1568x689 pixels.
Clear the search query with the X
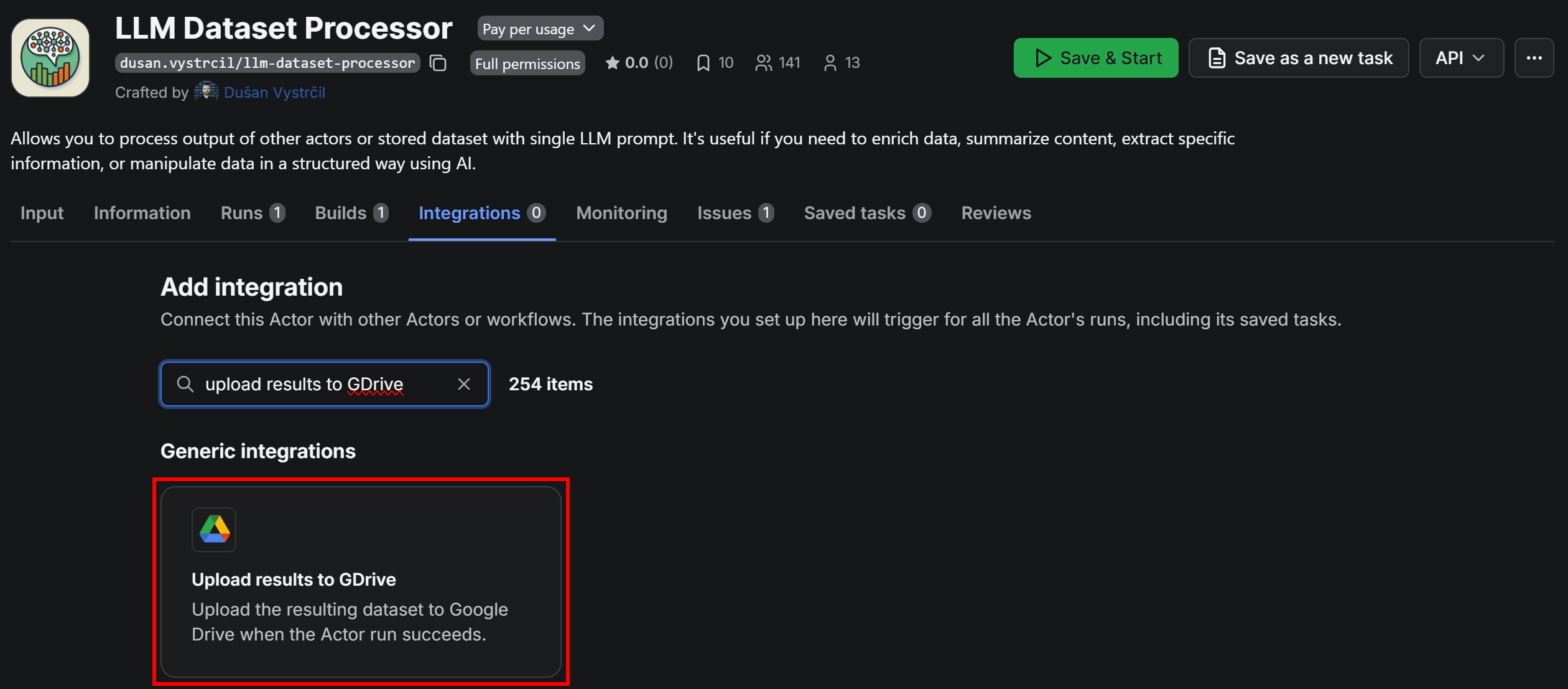point(464,384)
